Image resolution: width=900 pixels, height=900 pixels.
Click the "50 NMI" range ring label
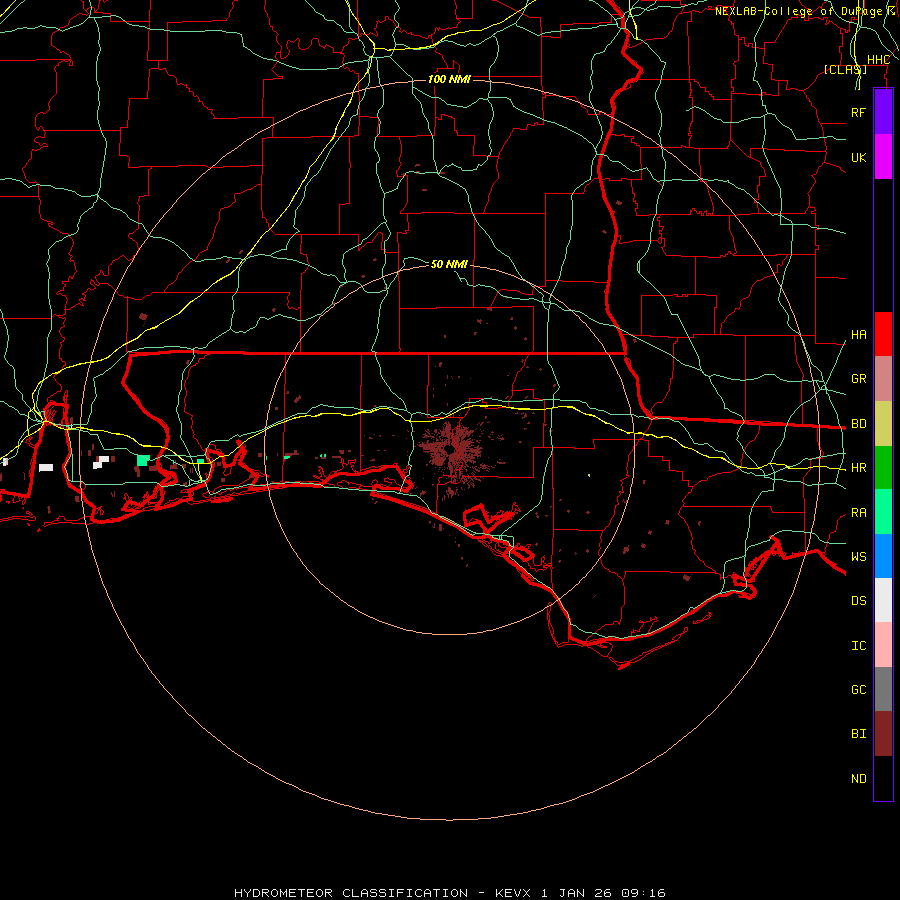click(x=449, y=264)
